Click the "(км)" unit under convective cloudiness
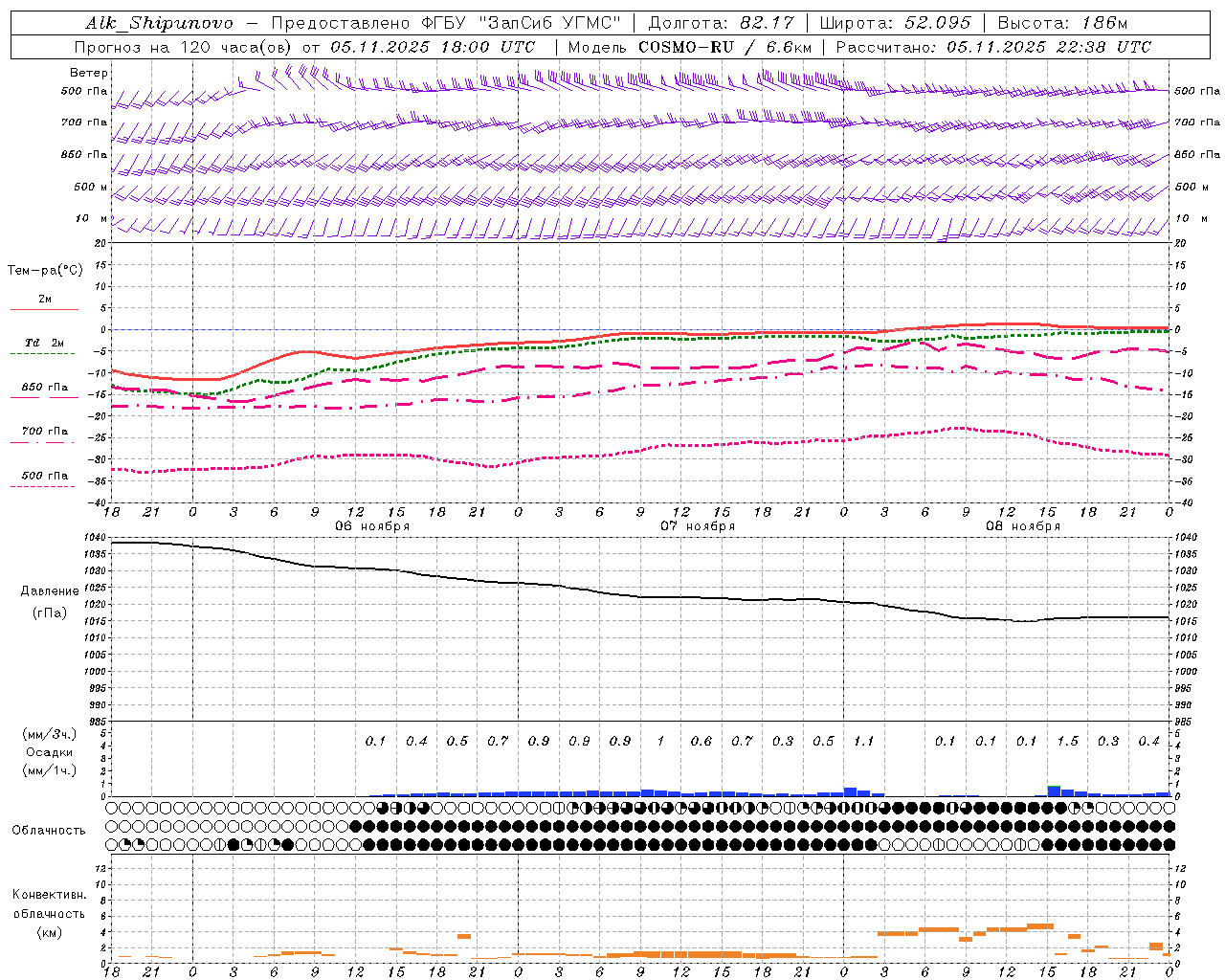 50,933
